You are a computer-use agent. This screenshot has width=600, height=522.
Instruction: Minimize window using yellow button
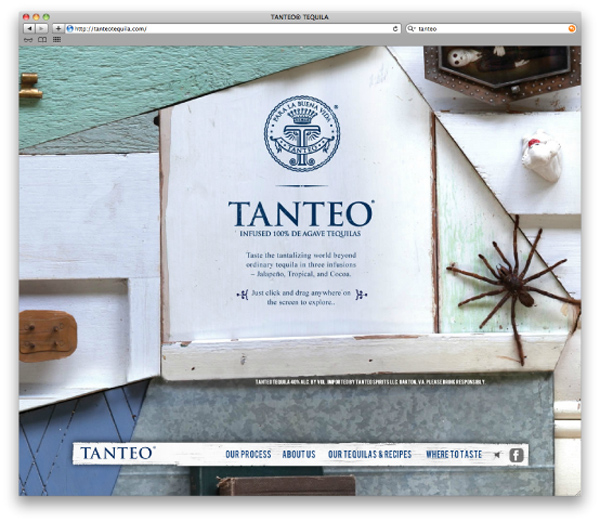pyautogui.click(x=36, y=17)
